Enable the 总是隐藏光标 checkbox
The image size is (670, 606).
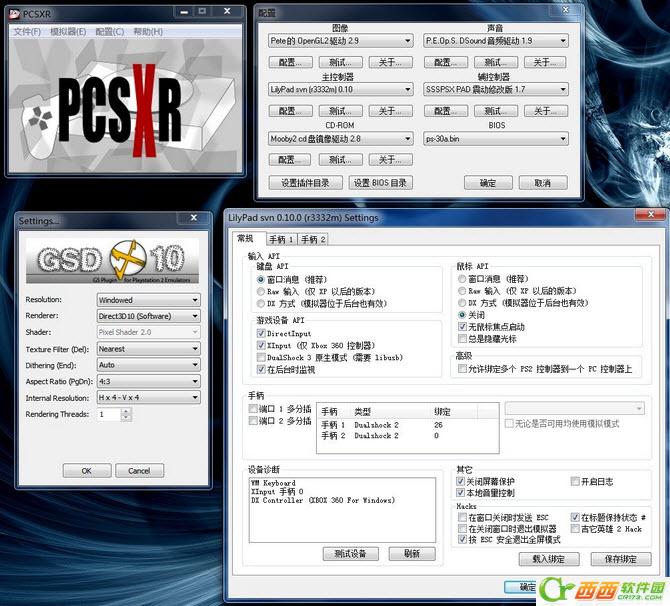(462, 338)
